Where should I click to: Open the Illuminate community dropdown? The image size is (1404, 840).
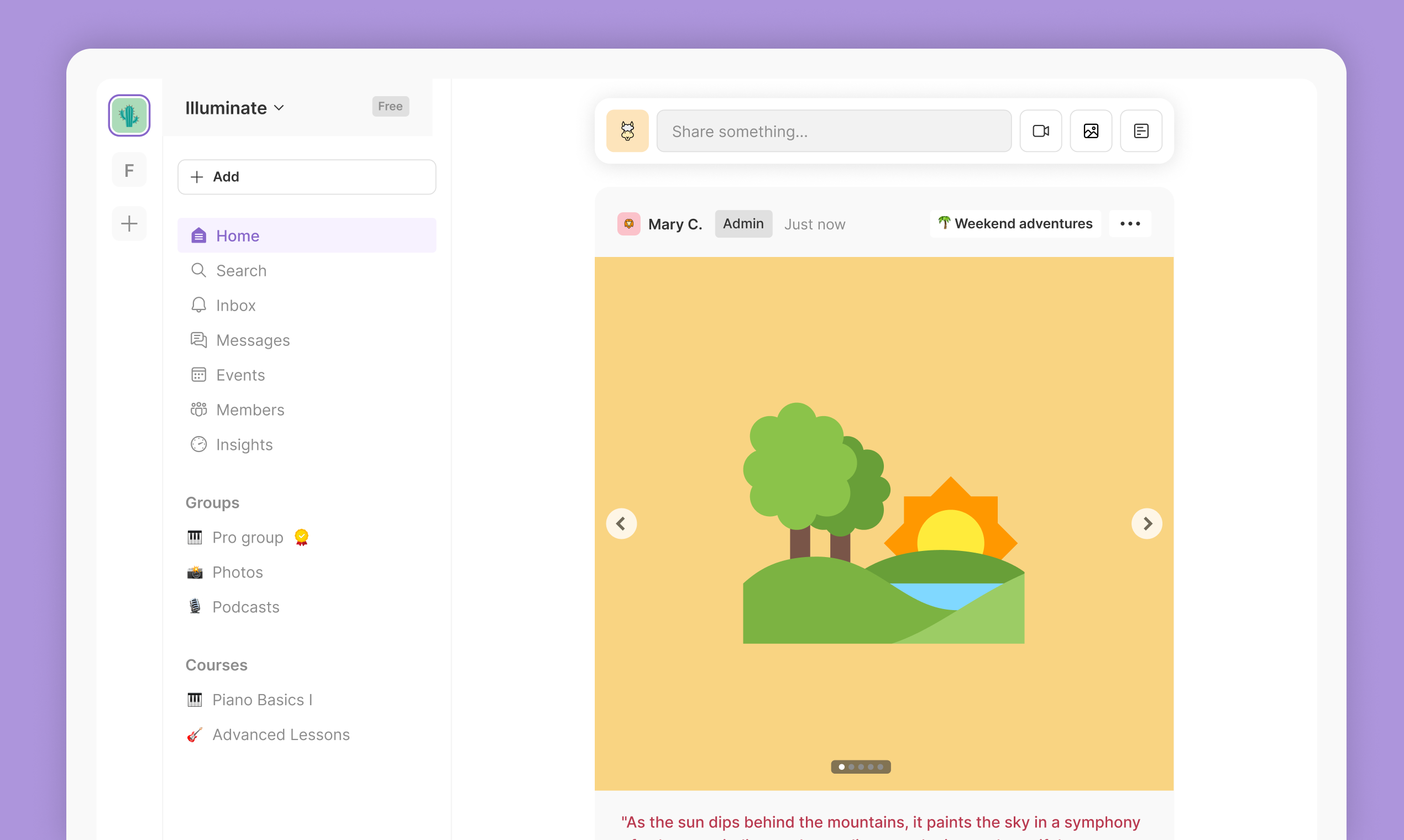pos(234,108)
